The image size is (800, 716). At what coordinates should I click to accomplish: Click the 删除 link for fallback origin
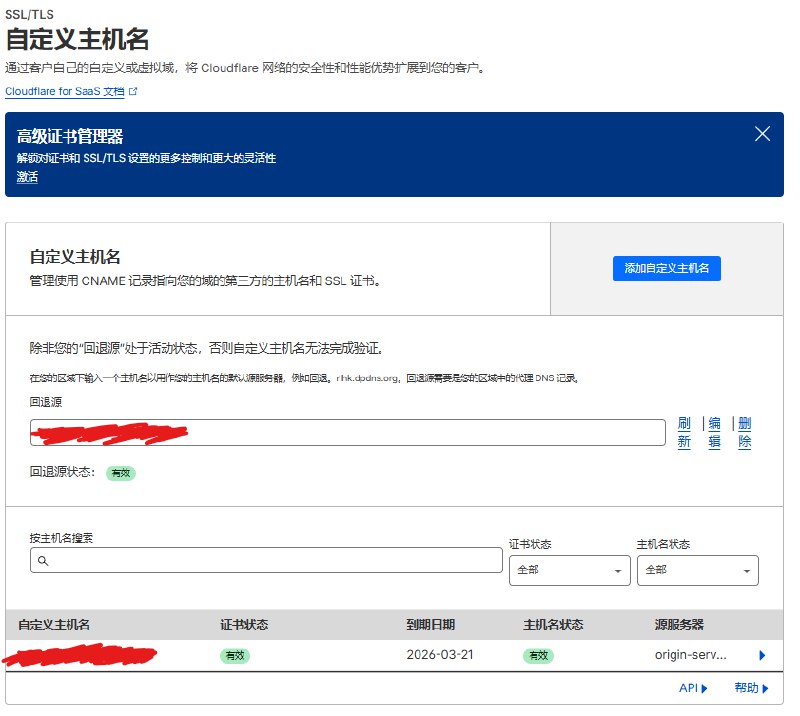[744, 433]
